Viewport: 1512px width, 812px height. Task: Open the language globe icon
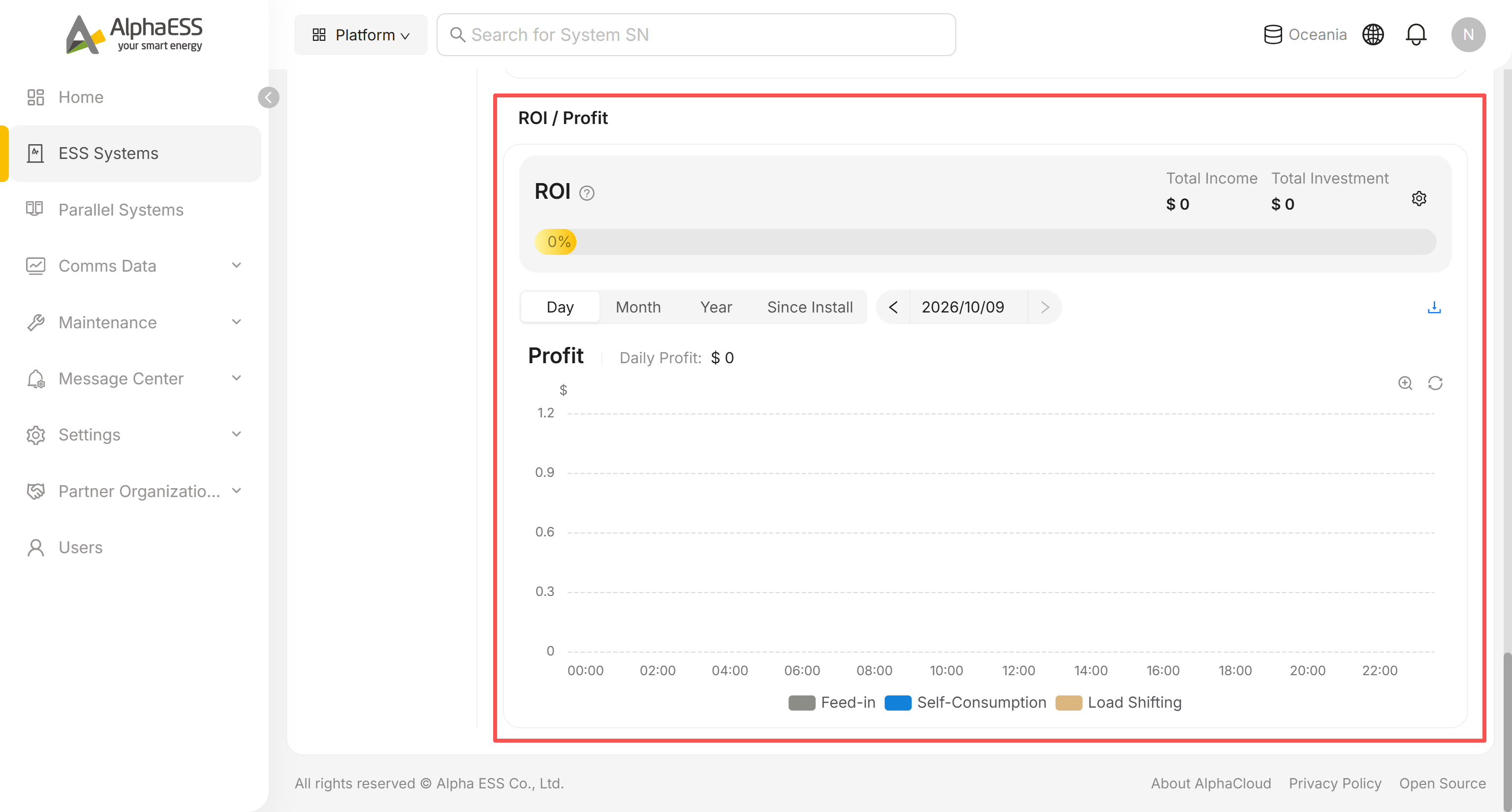(1372, 34)
